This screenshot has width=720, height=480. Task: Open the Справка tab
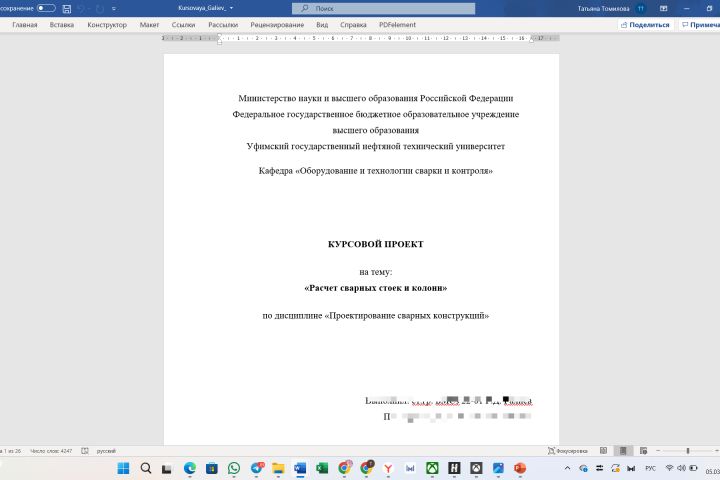click(353, 25)
